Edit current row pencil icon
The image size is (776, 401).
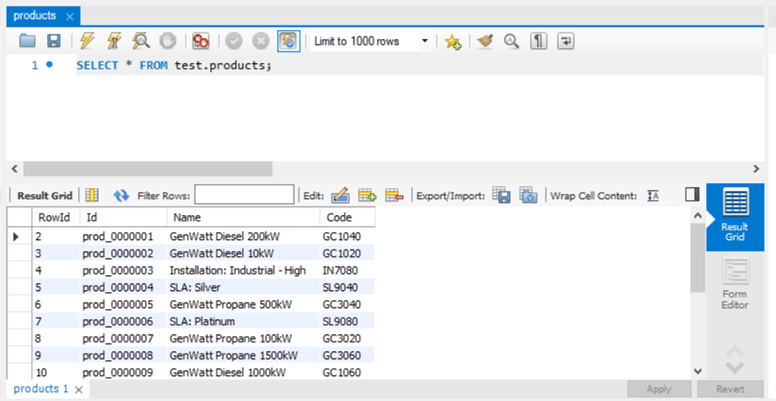pos(340,196)
